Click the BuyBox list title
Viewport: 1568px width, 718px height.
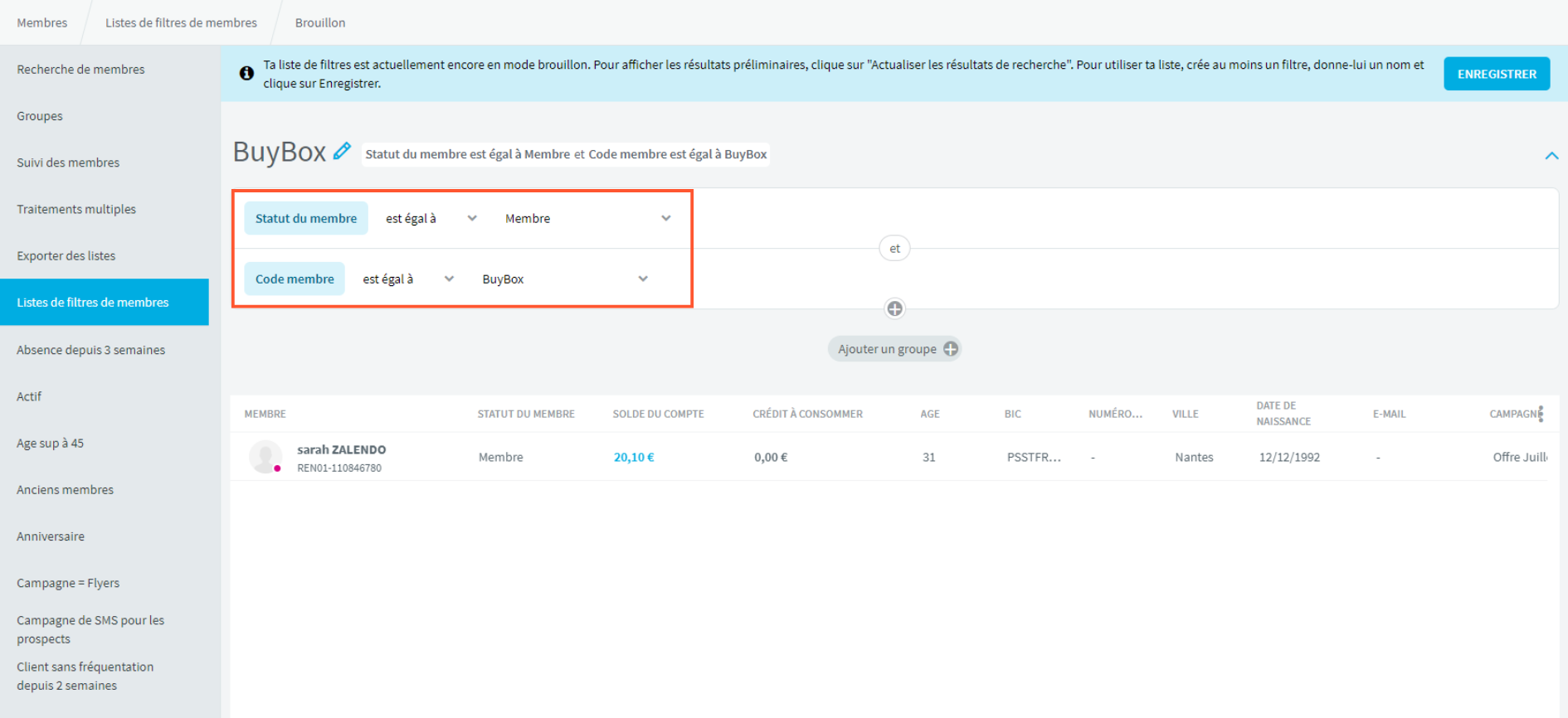[280, 152]
